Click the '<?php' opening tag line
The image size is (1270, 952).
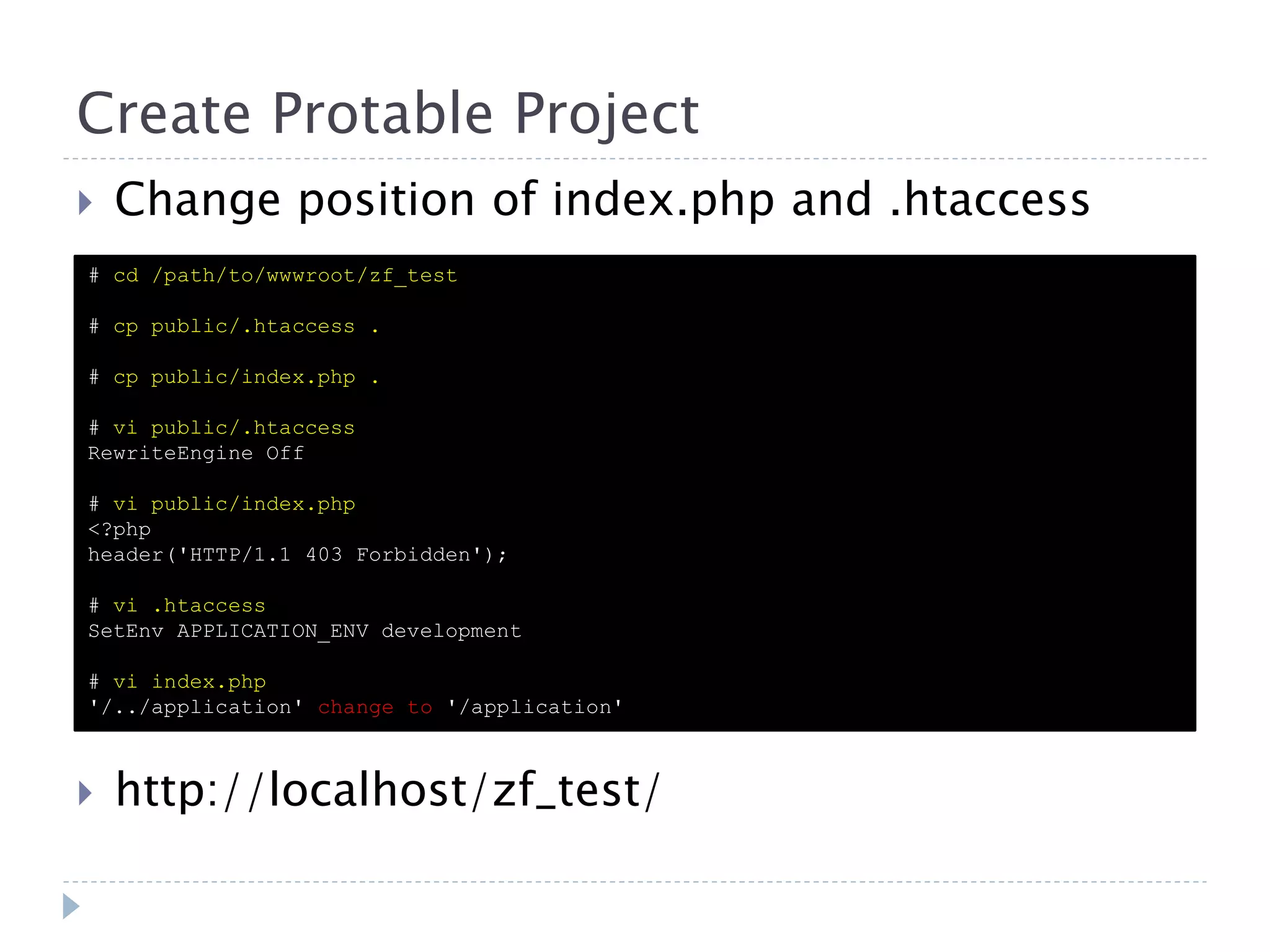[x=120, y=529]
